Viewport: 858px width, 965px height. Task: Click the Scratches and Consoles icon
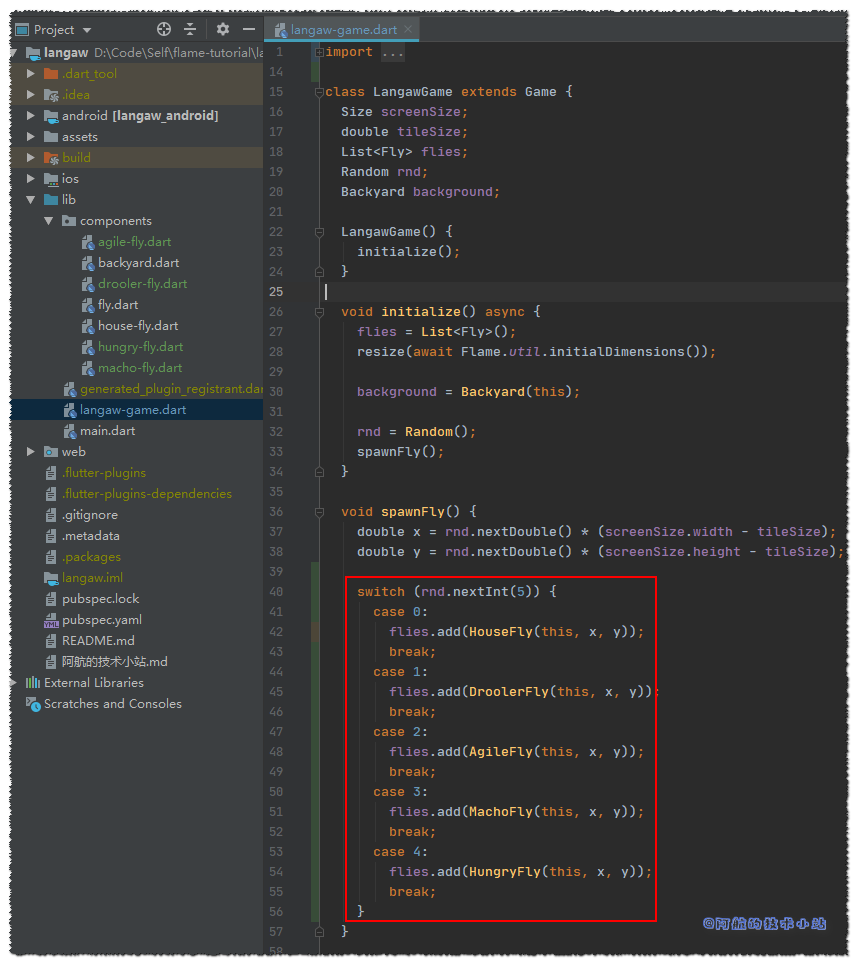tap(32, 704)
